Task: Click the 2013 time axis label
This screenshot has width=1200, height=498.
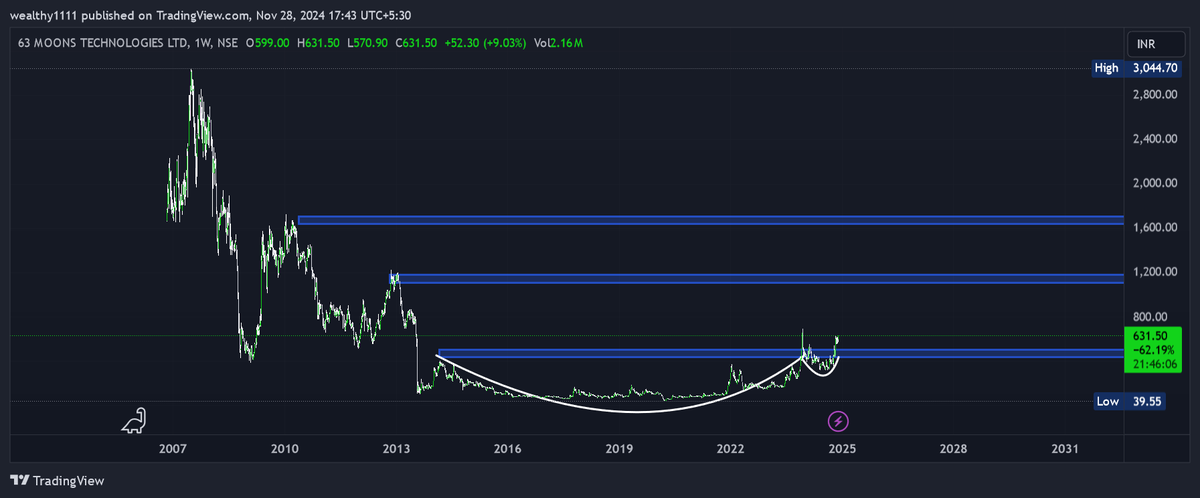Action: coord(397,450)
